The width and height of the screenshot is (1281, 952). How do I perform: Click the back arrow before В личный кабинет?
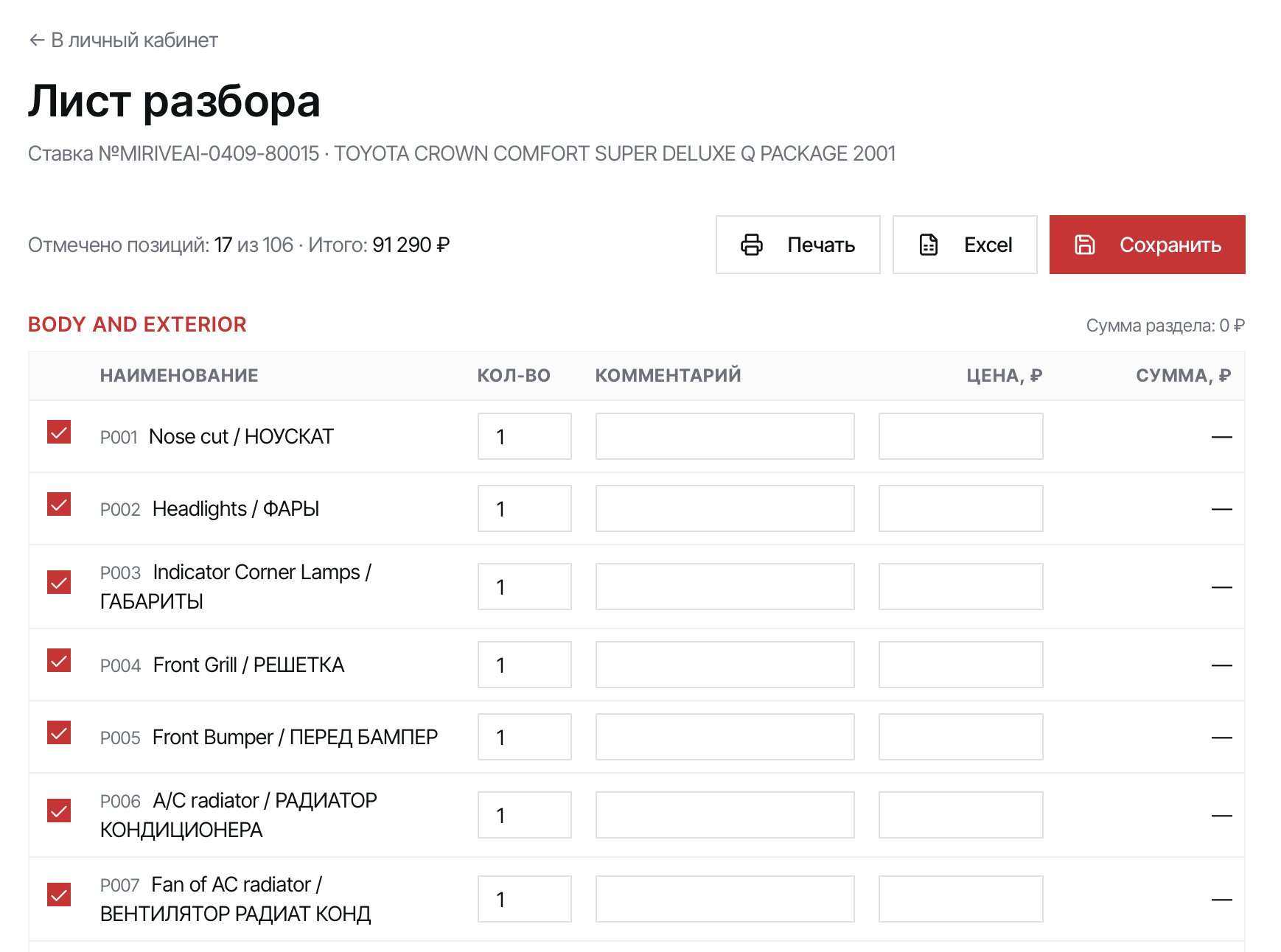point(37,41)
